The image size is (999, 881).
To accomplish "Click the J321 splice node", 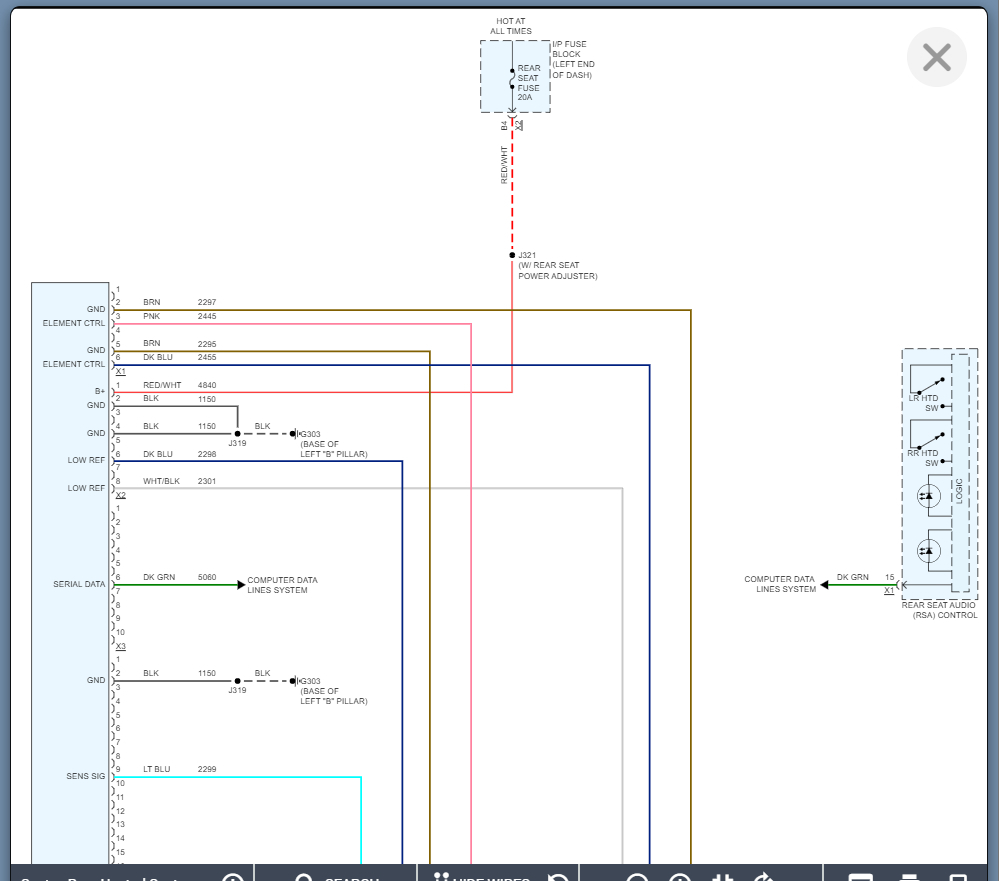I will pyautogui.click(x=512, y=255).
